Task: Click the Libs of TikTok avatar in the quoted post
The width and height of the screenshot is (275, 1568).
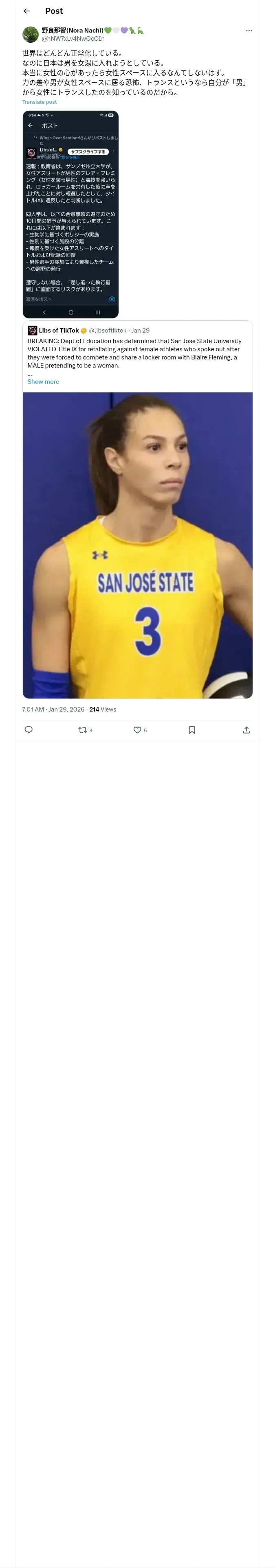Action: tap(32, 331)
